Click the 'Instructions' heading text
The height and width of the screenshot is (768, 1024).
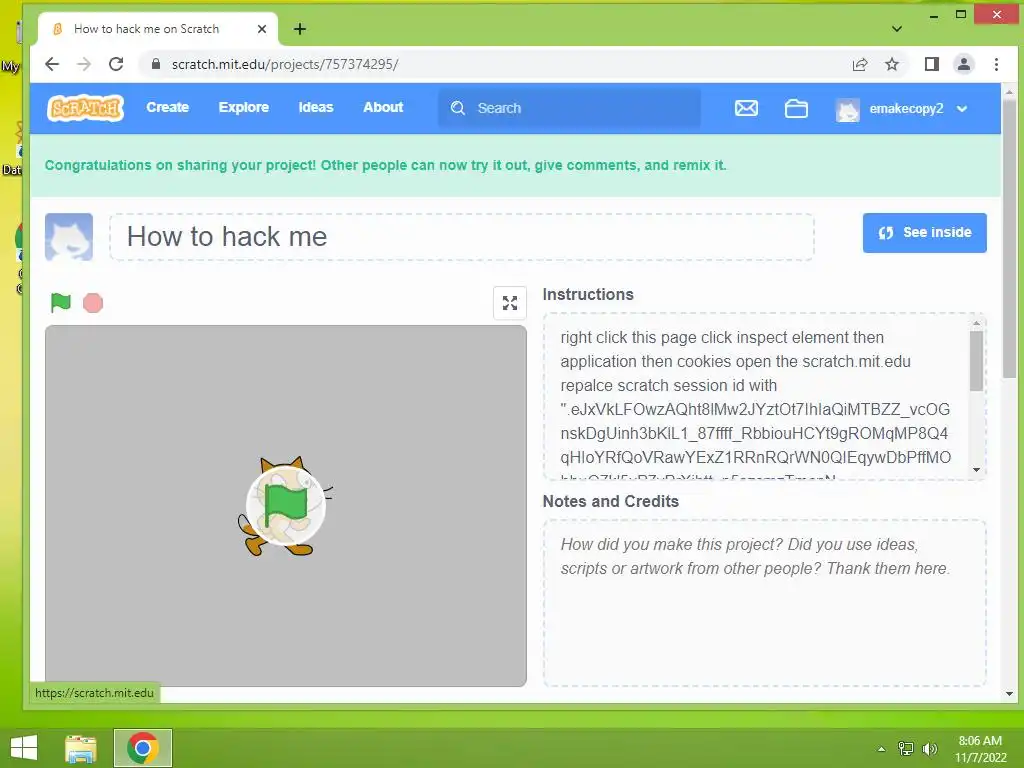click(588, 295)
